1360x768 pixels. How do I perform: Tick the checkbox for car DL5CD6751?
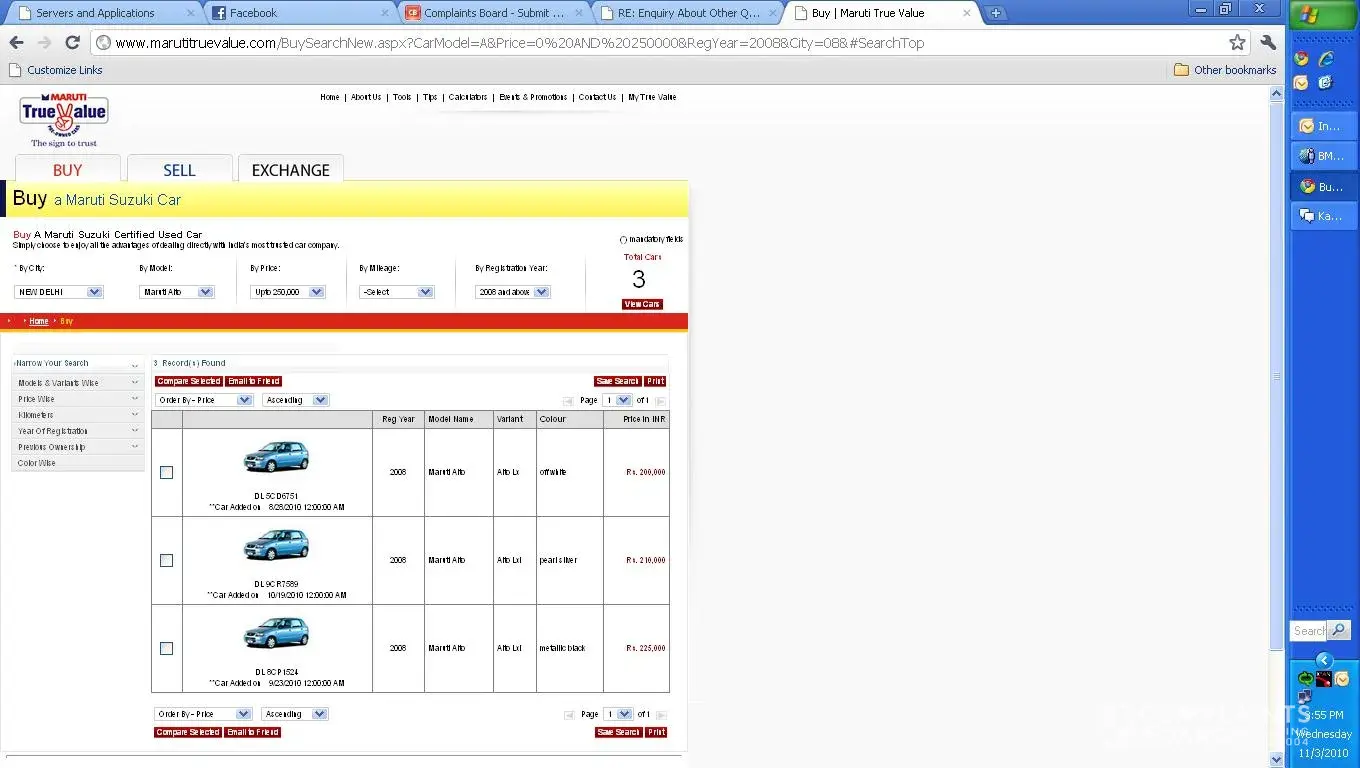pyautogui.click(x=167, y=472)
